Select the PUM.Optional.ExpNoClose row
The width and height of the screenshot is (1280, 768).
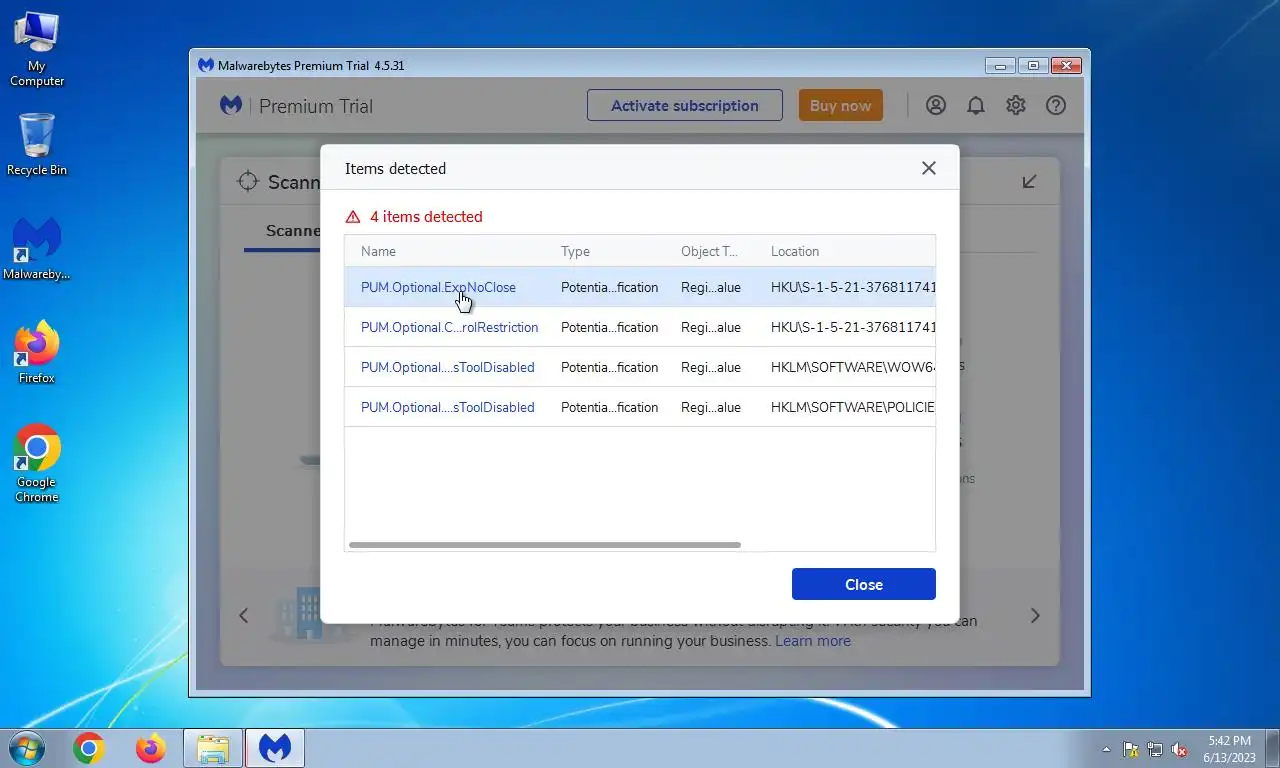tap(640, 287)
